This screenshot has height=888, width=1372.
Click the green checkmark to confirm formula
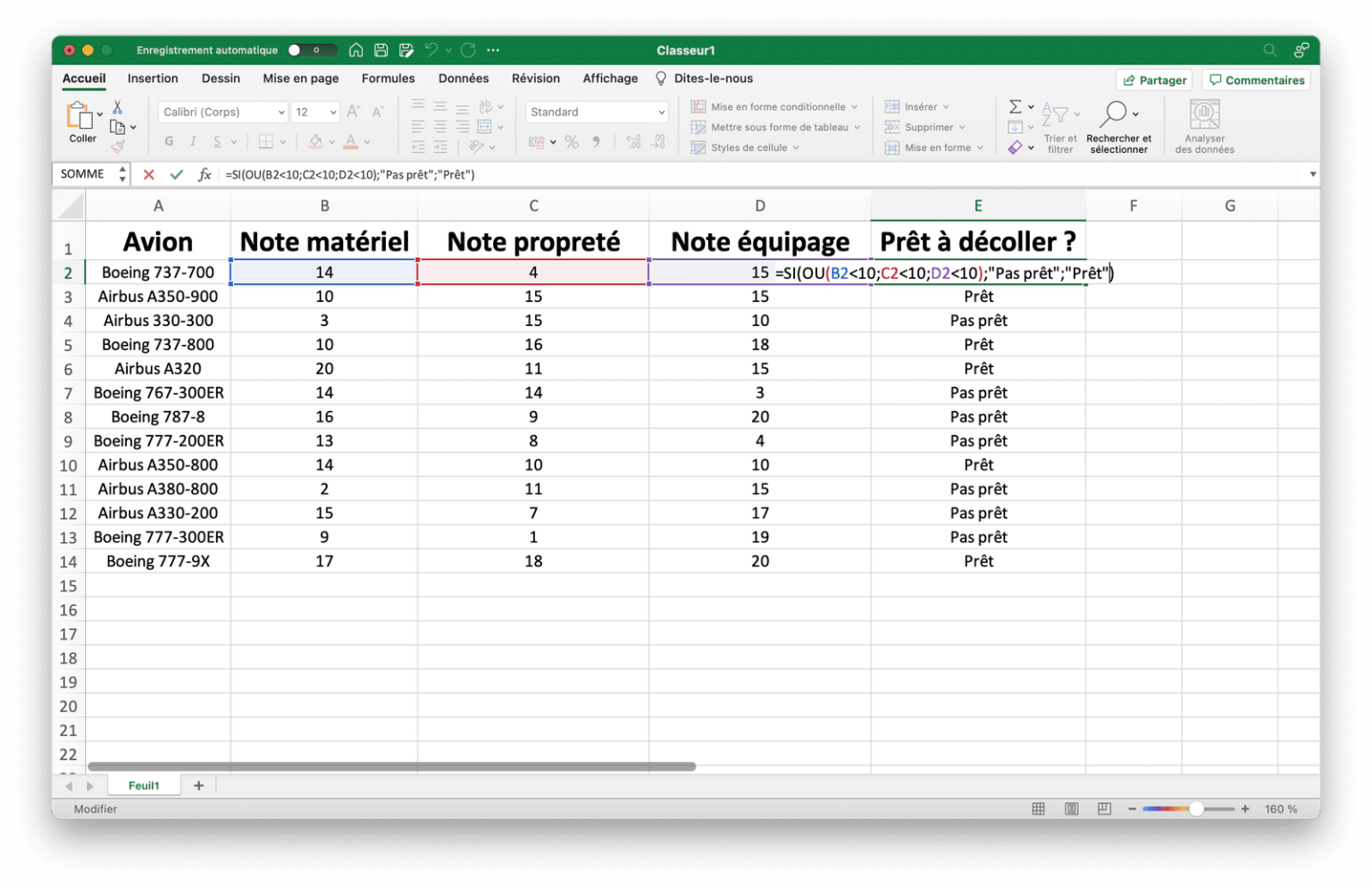point(176,175)
